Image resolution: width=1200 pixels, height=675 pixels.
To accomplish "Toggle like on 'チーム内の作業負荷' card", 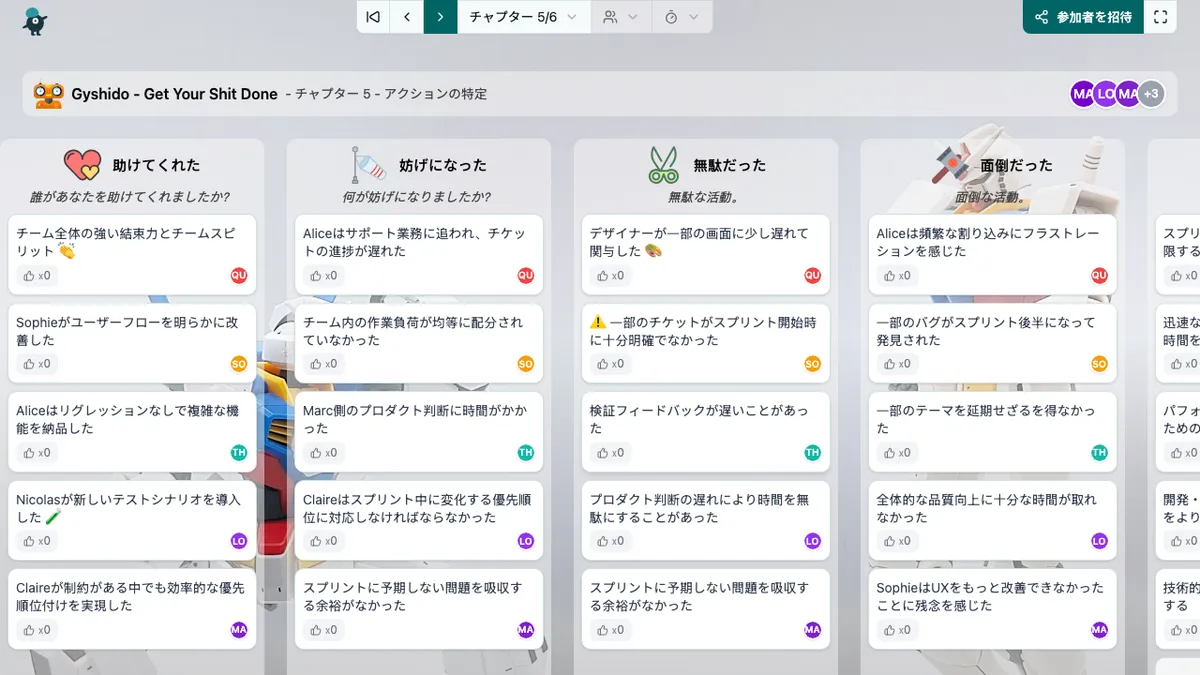I will tap(326, 364).
